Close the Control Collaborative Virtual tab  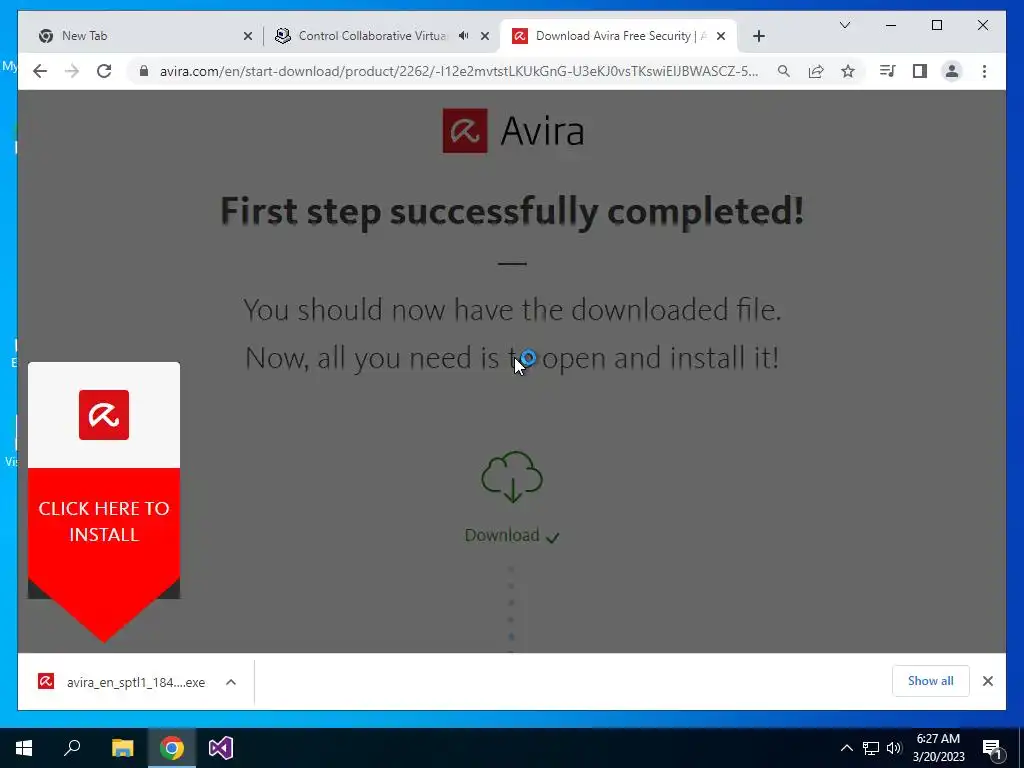click(x=485, y=36)
